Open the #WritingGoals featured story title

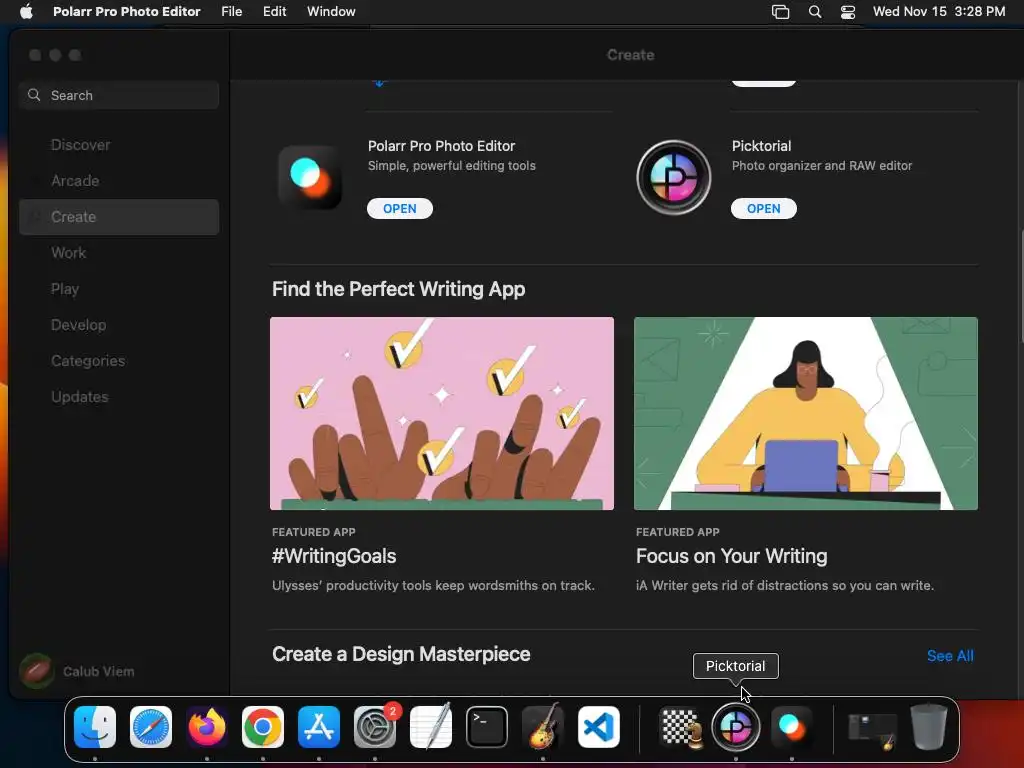[334, 556]
